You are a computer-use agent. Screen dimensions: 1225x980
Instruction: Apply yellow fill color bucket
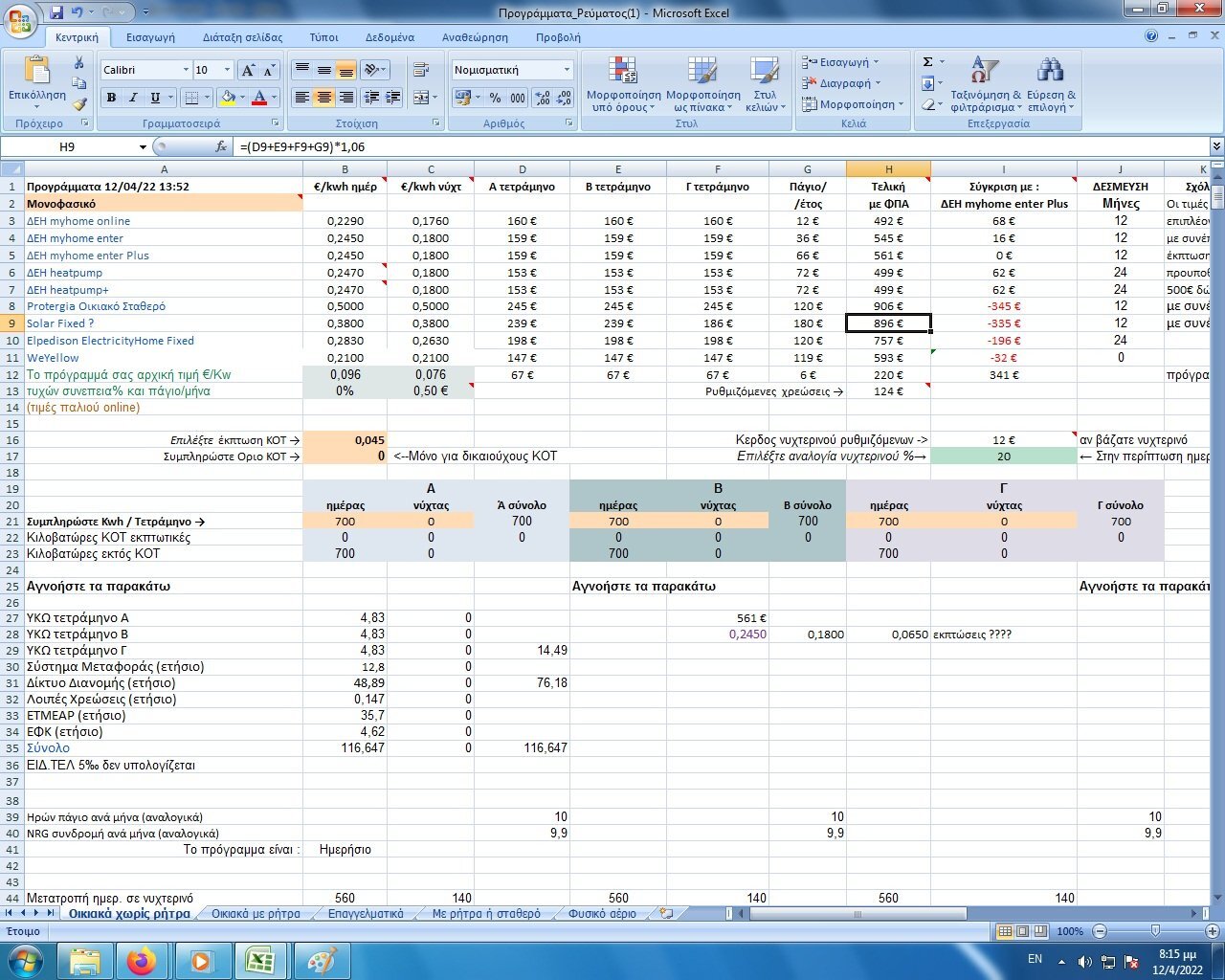click(228, 98)
